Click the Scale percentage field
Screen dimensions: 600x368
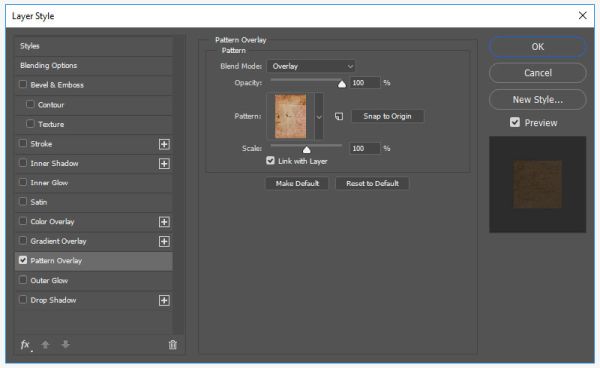365,148
